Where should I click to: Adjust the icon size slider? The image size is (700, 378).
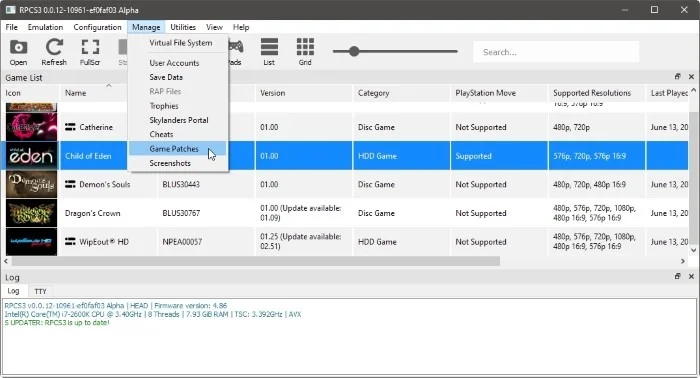click(354, 51)
